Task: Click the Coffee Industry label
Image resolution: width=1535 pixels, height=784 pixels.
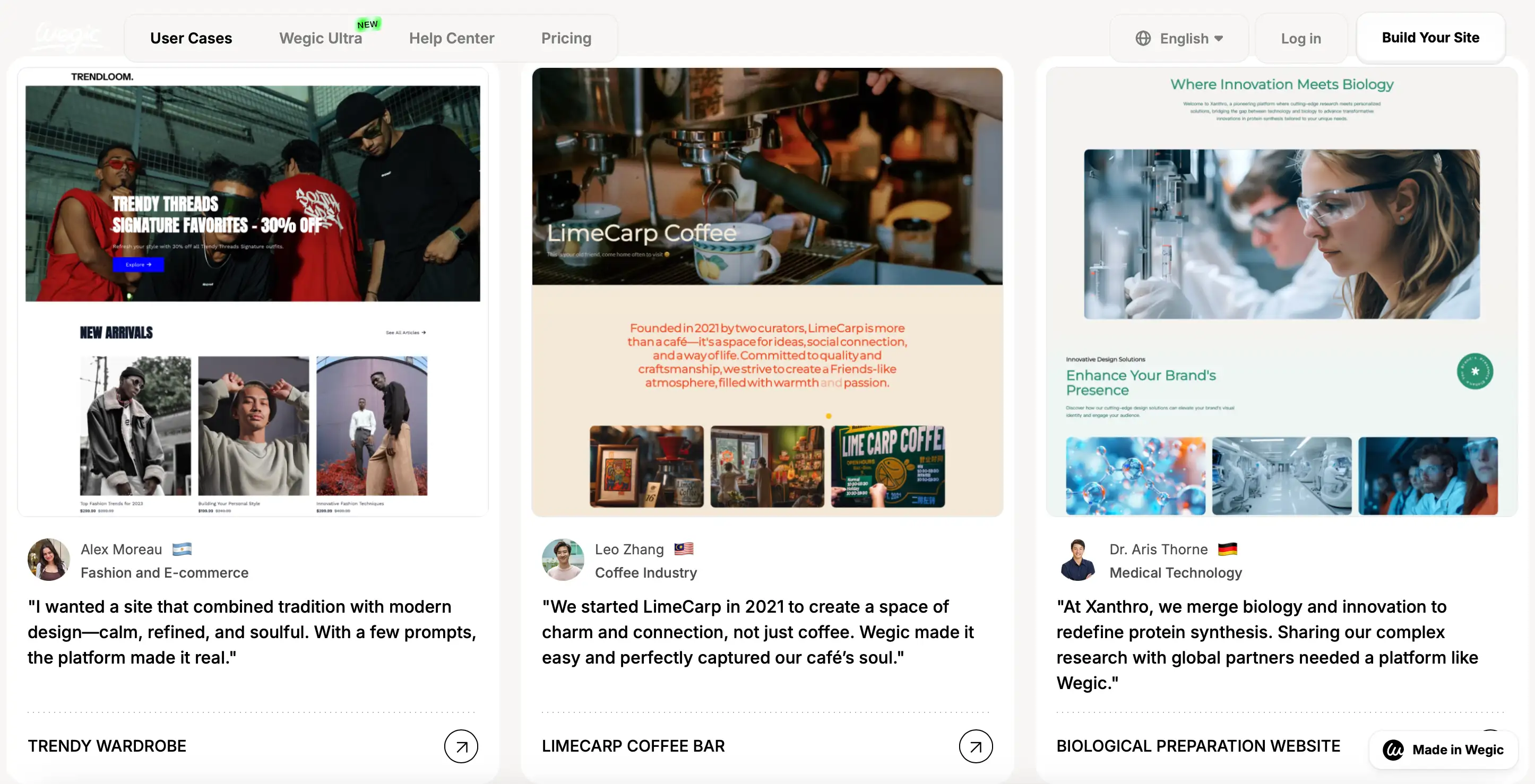Action: point(645,572)
